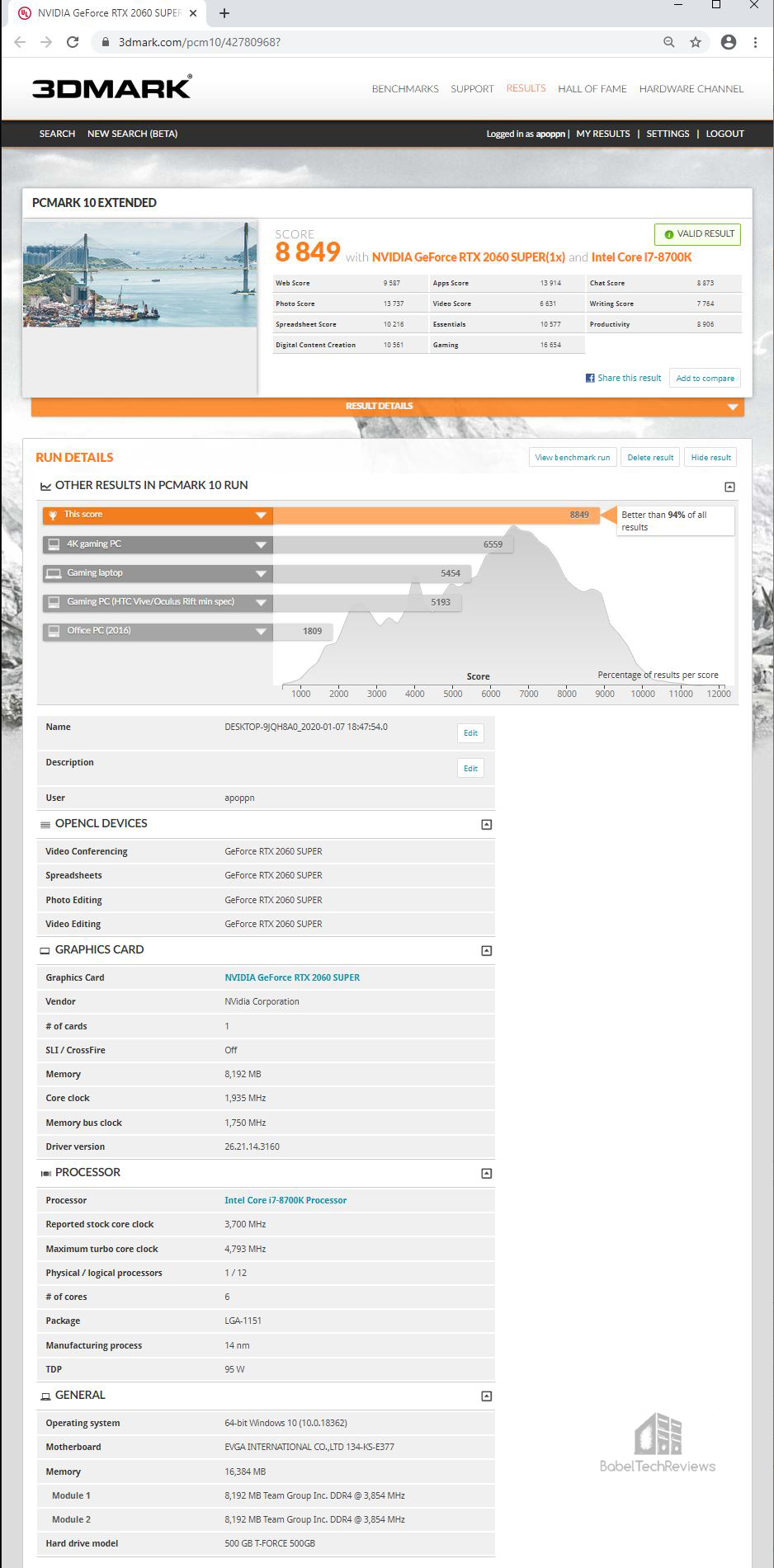The image size is (774, 1568).
Task: Click the padlock site info icon
Action: coord(105,42)
